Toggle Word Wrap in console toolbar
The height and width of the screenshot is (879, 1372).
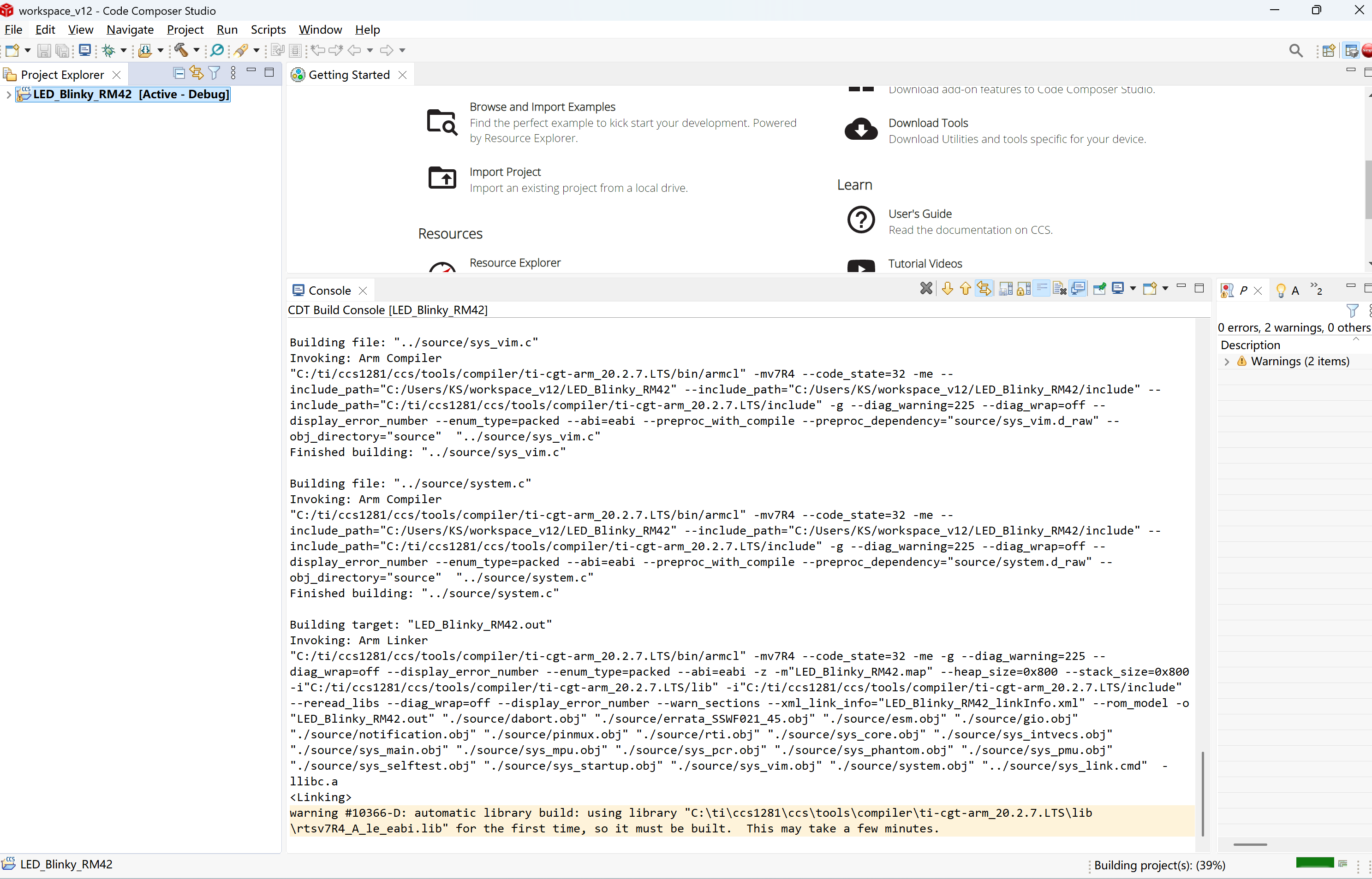pos(1042,289)
